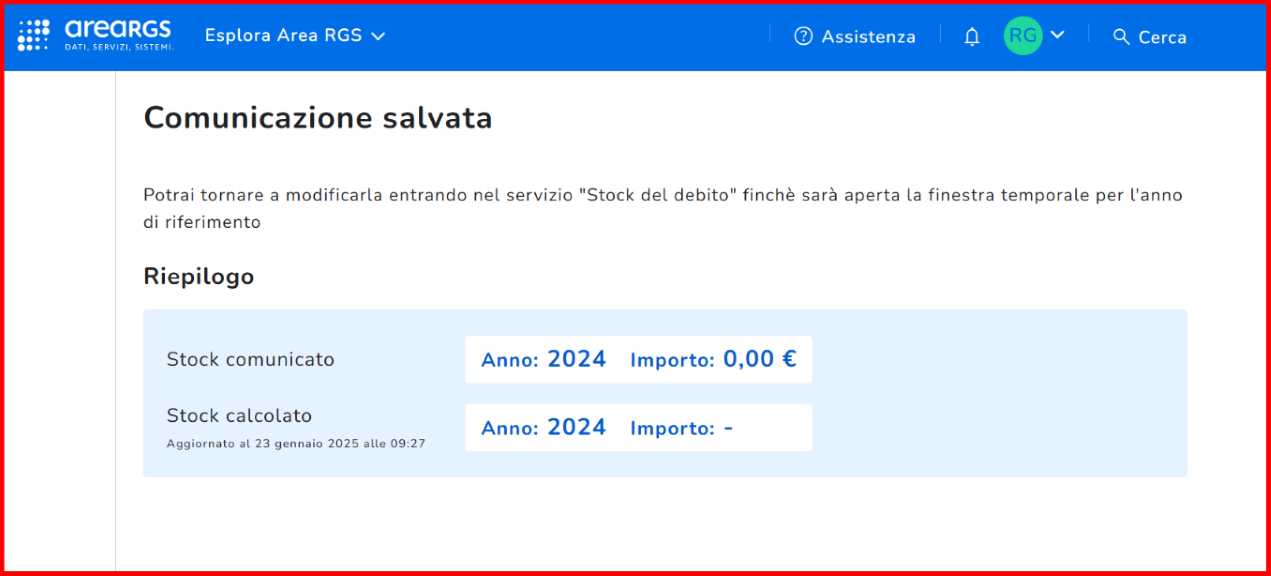Expand the chevron beside Esplora Area RGS
The height and width of the screenshot is (576, 1271).
click(378, 36)
